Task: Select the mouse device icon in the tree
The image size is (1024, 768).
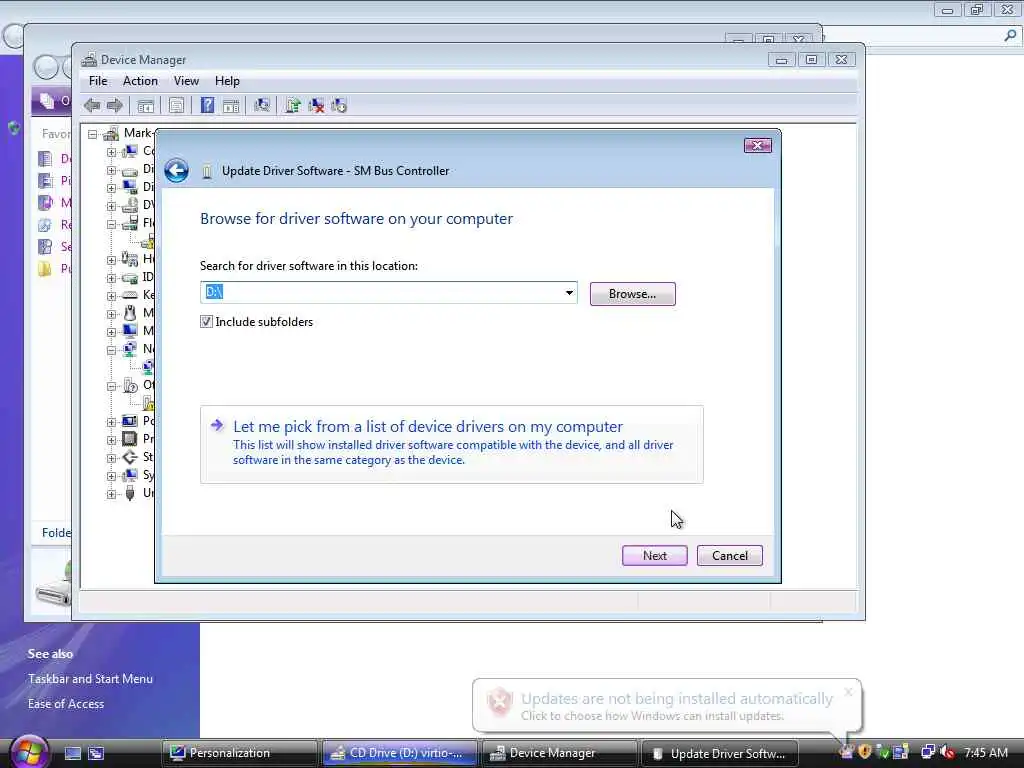Action: [x=130, y=313]
